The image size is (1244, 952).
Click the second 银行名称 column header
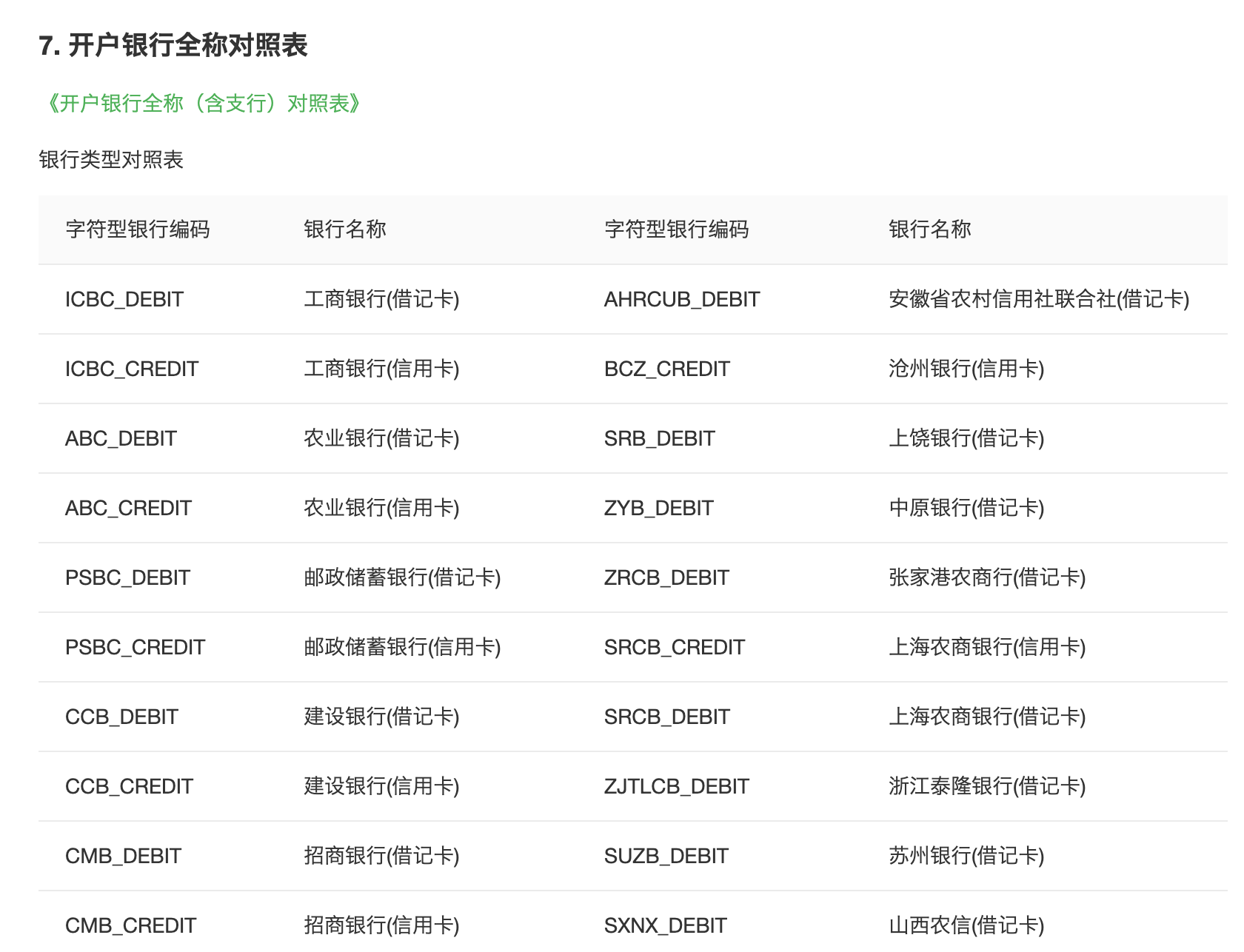coord(930,229)
